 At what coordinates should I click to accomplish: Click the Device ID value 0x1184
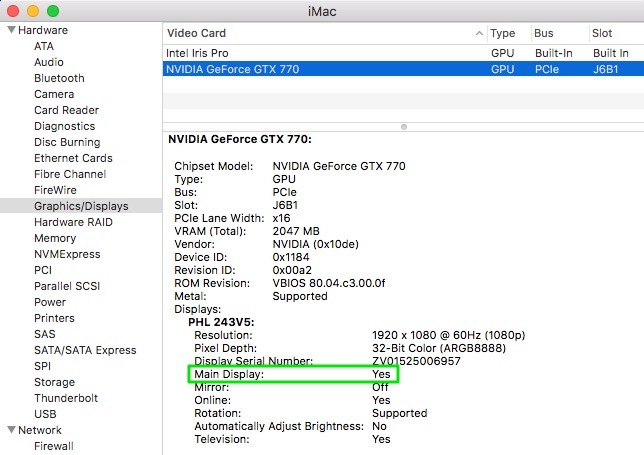(291, 257)
